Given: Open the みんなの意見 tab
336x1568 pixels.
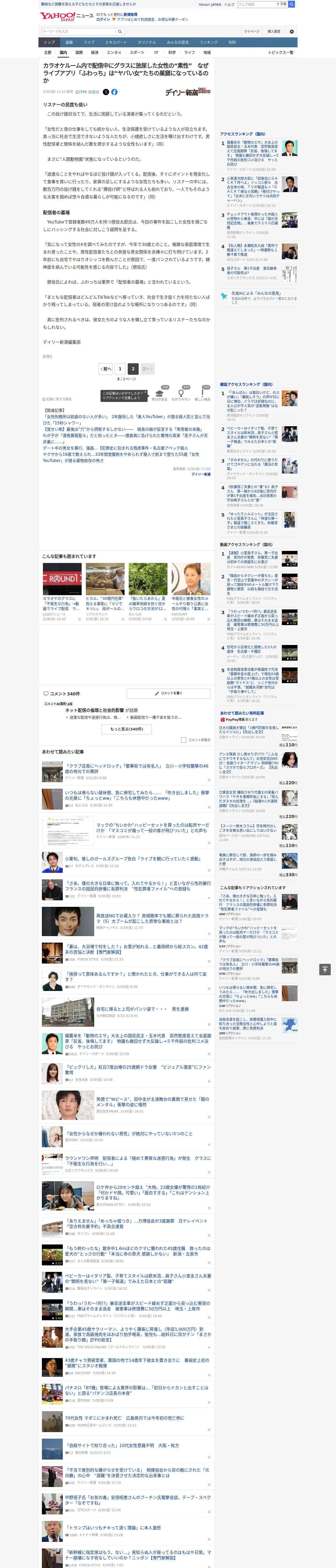Looking at the screenshot, I should (x=177, y=43).
